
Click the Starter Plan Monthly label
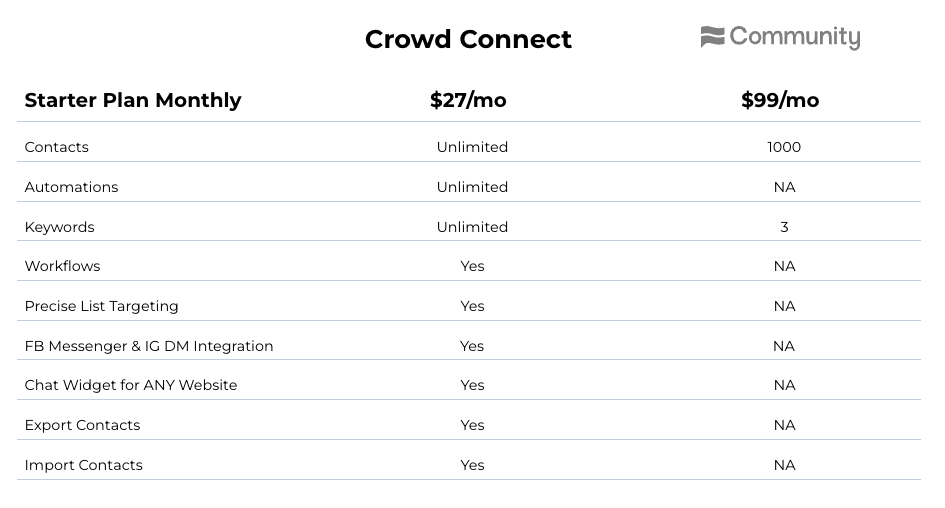[x=133, y=100]
